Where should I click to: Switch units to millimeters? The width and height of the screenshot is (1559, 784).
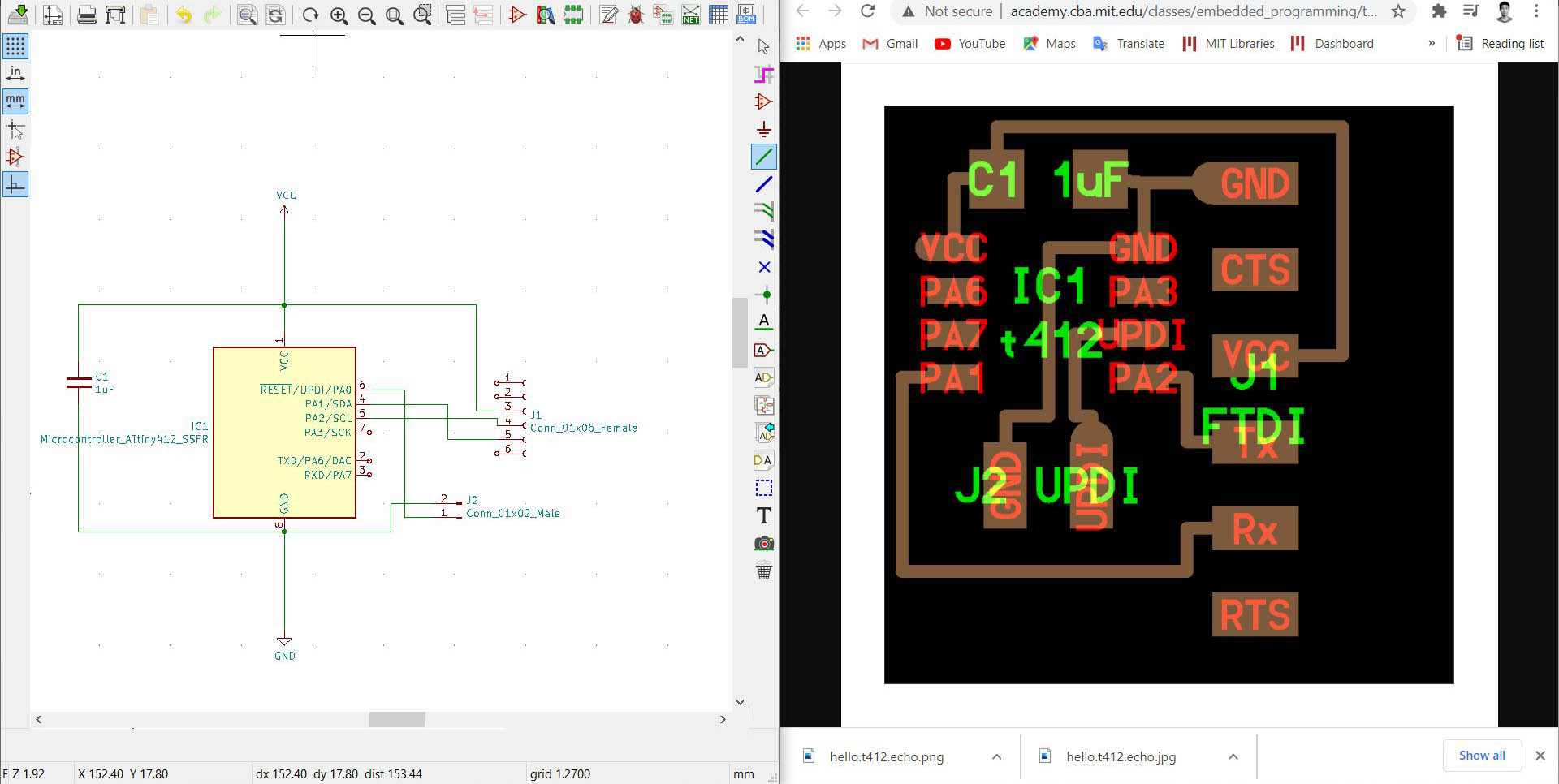tap(15, 101)
